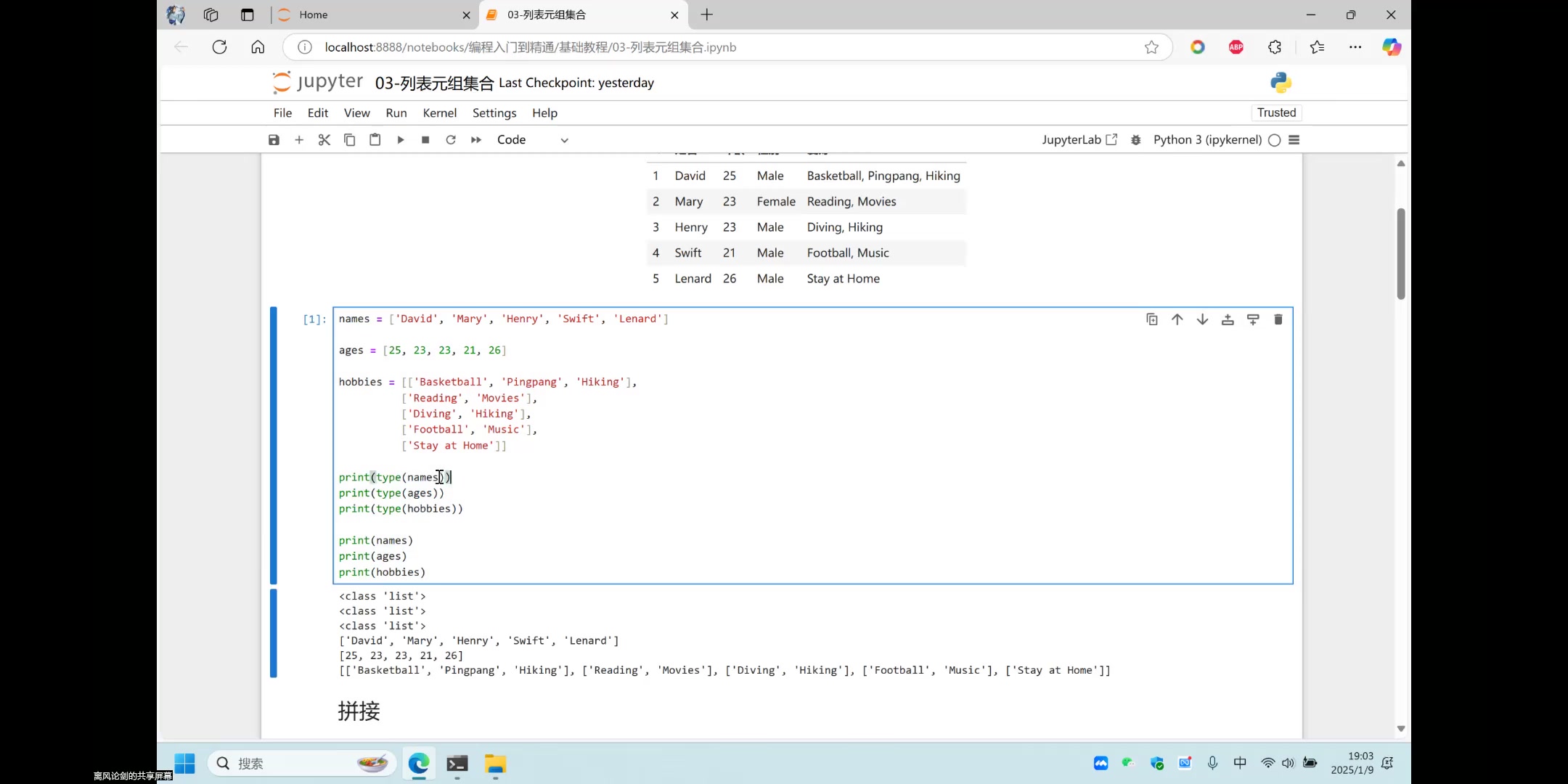Click the Jupyter logo to go home

[x=317, y=82]
